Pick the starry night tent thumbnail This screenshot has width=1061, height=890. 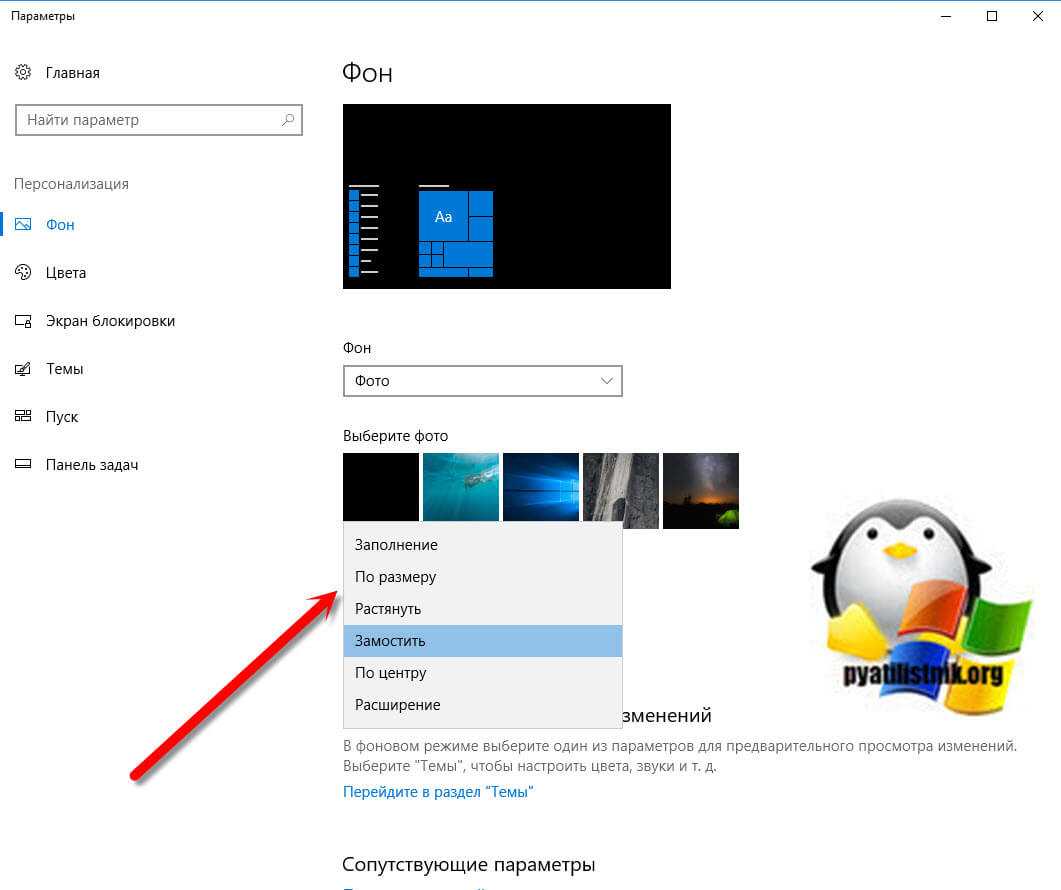pos(700,490)
